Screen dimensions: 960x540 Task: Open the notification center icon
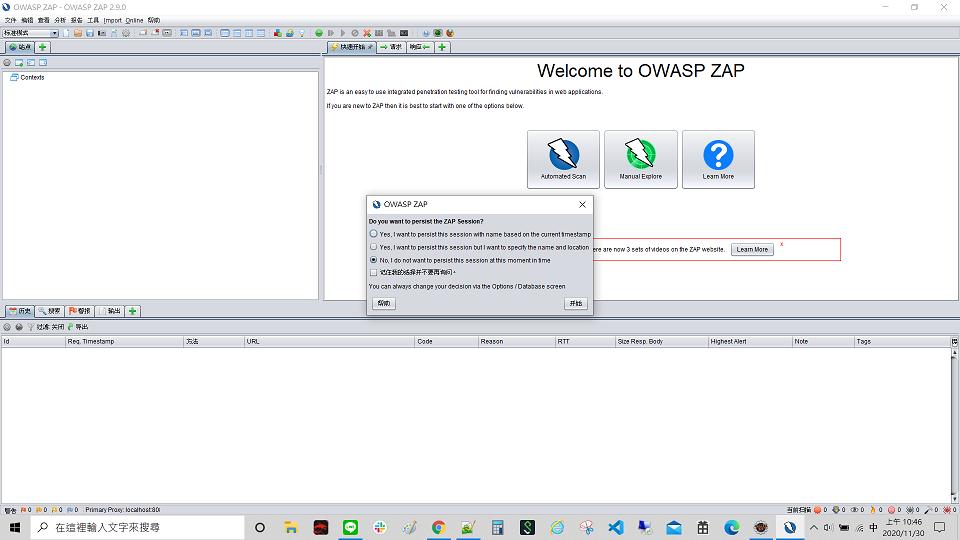click(940, 527)
